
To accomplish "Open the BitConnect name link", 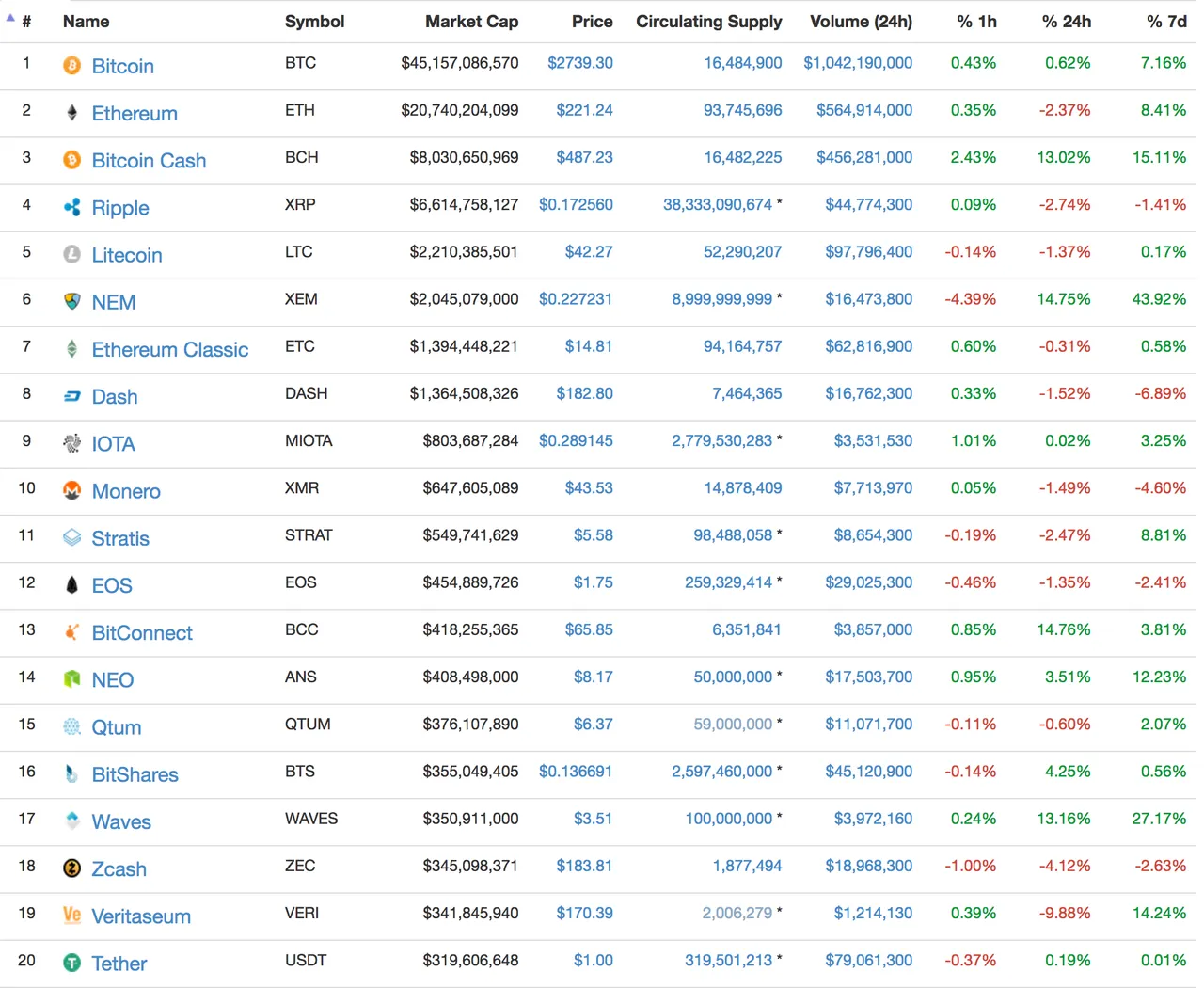I will coord(142,633).
